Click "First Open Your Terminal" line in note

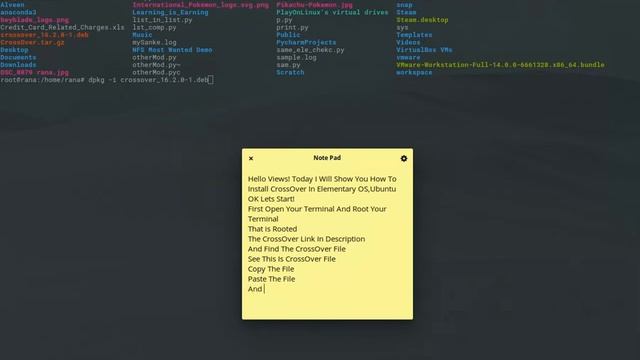[x=317, y=209]
